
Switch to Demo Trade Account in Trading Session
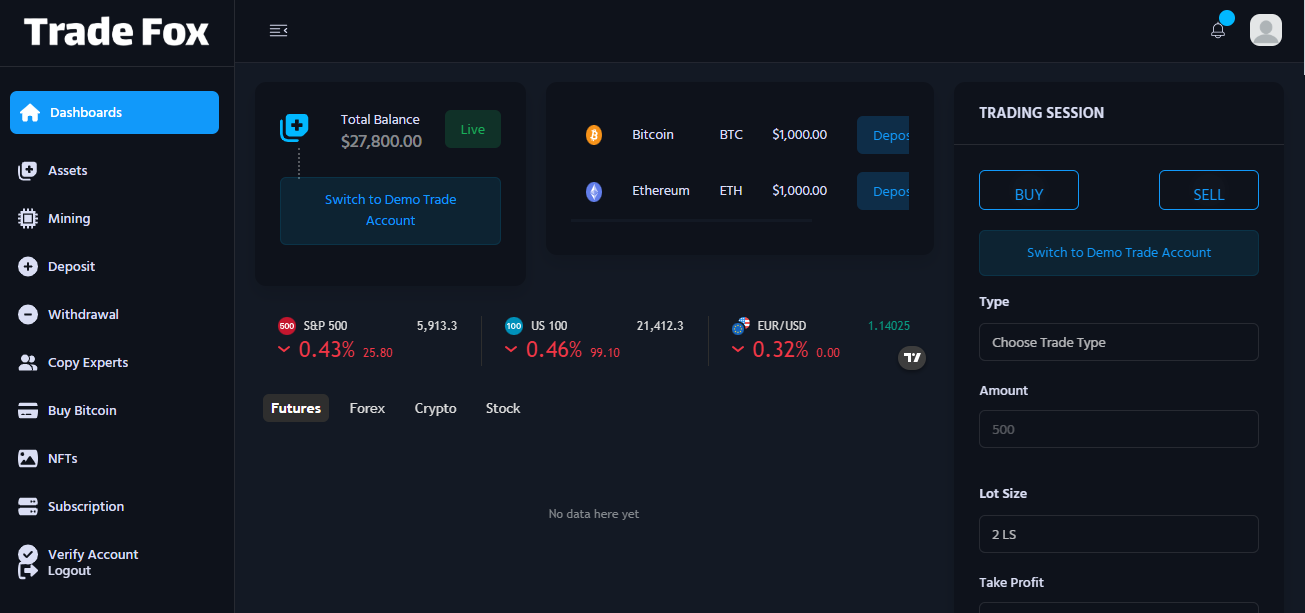tap(1118, 253)
